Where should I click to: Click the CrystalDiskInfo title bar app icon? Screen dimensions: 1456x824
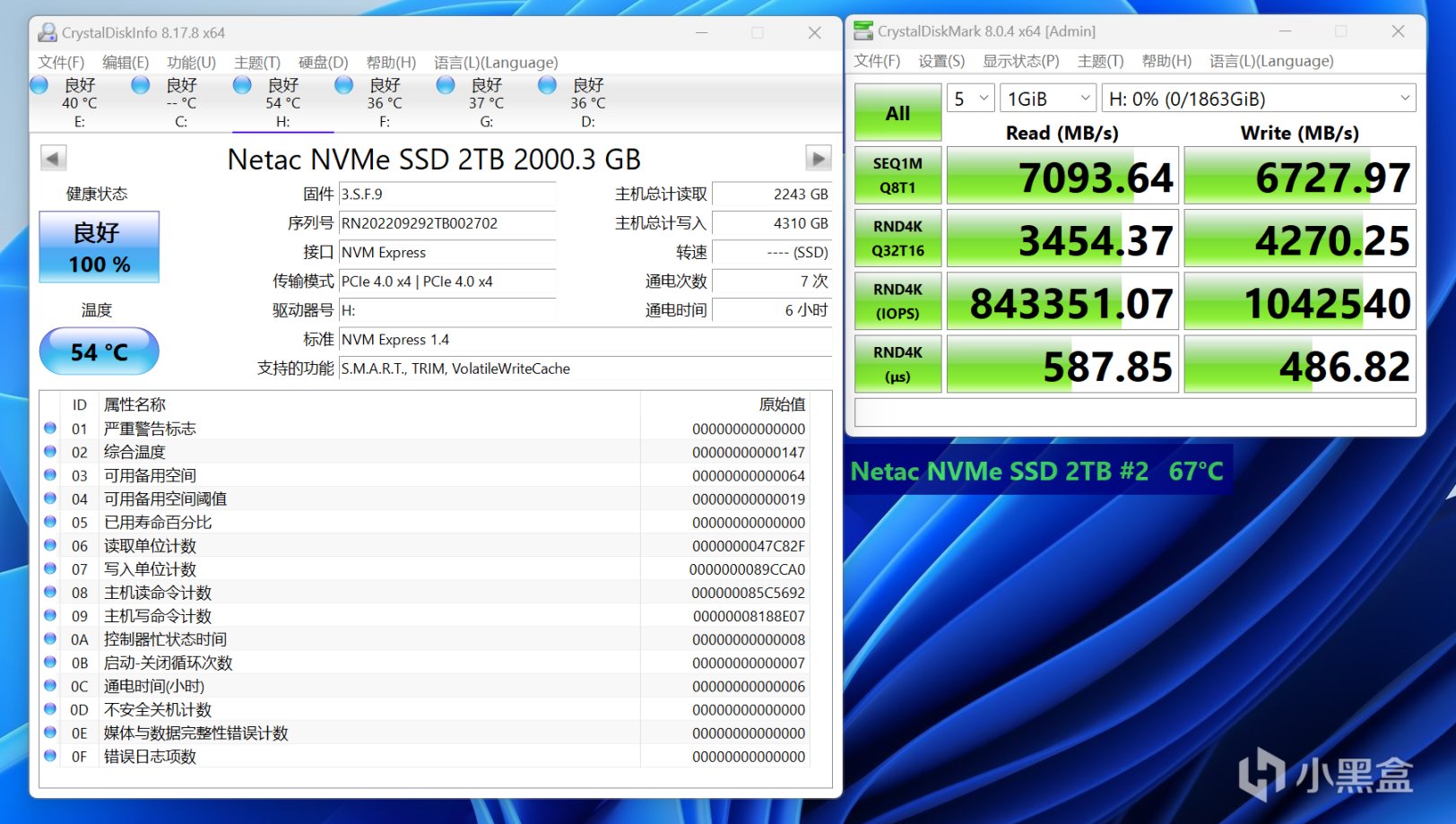48,33
